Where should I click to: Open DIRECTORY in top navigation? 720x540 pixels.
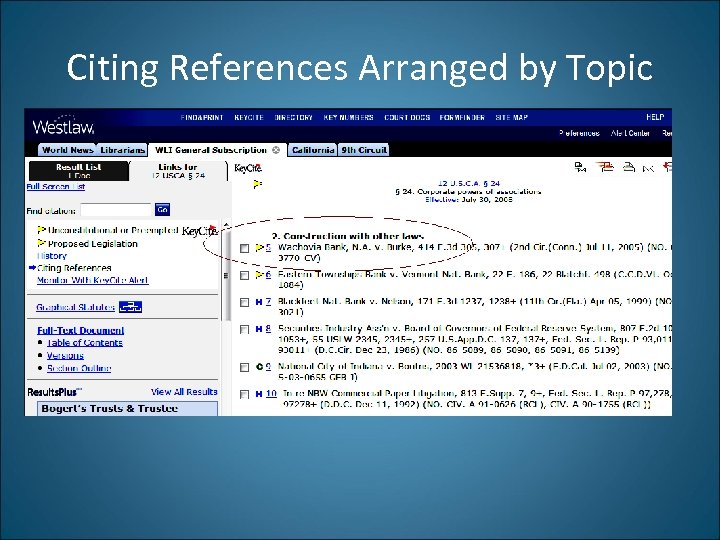click(x=293, y=118)
